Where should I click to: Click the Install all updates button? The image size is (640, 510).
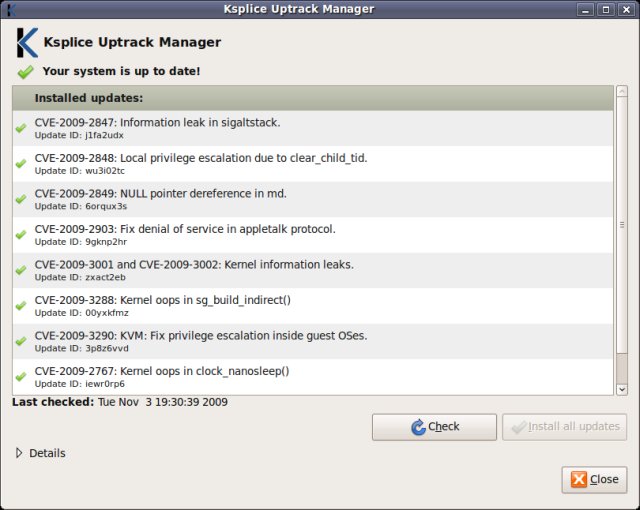[x=564, y=427]
